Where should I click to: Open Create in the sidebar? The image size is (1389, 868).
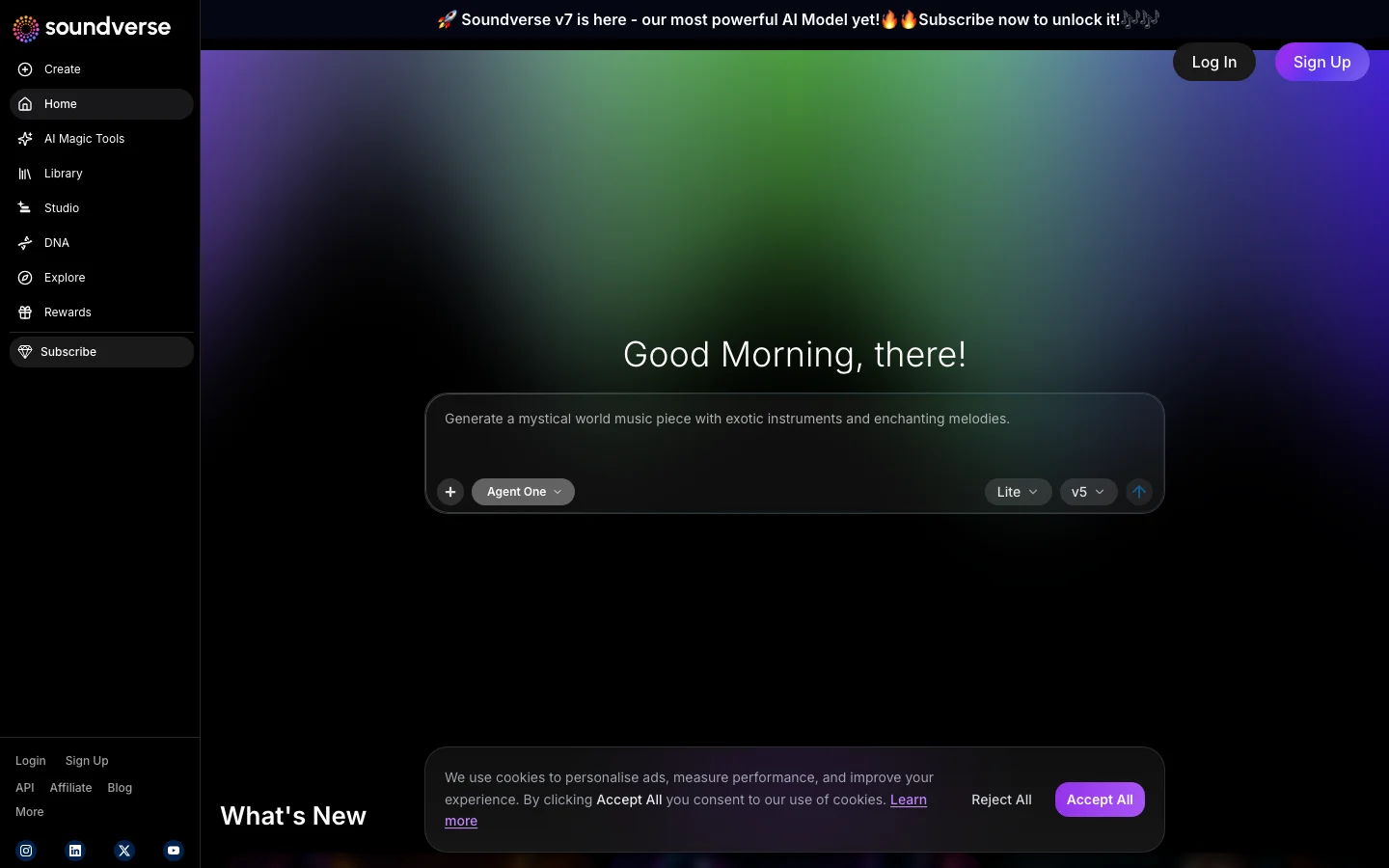click(101, 69)
